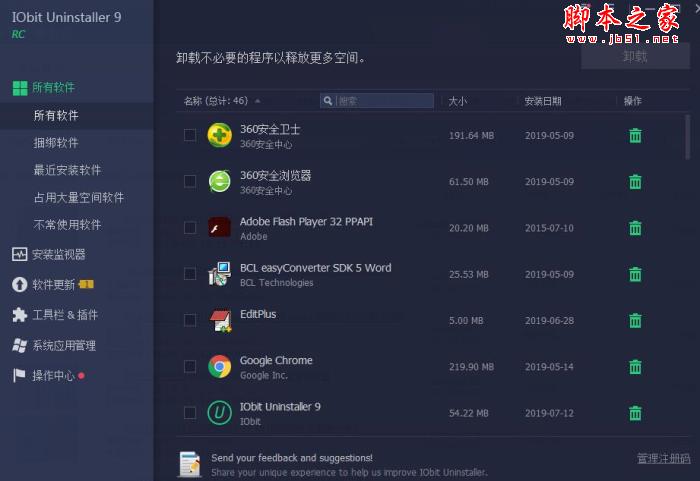The height and width of the screenshot is (481, 700).
Task: Open the 安装监视器 section
Action: pyautogui.click(x=58, y=255)
